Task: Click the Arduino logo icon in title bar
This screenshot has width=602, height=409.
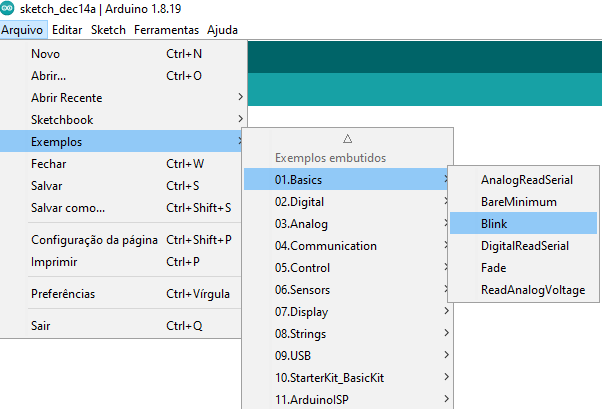Action: pos(7,8)
